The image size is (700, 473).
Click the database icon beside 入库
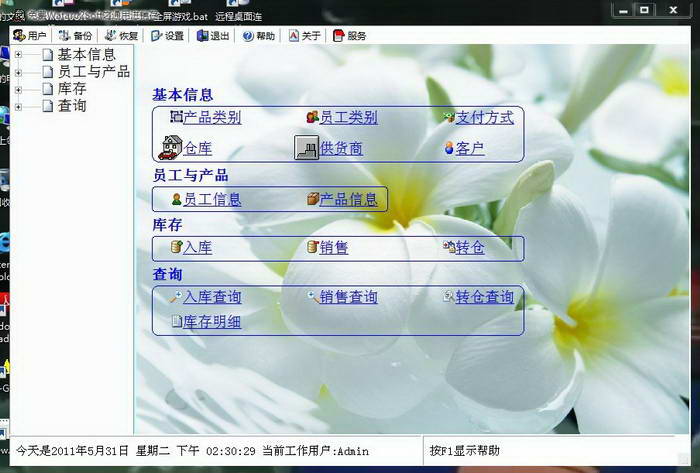coord(177,247)
